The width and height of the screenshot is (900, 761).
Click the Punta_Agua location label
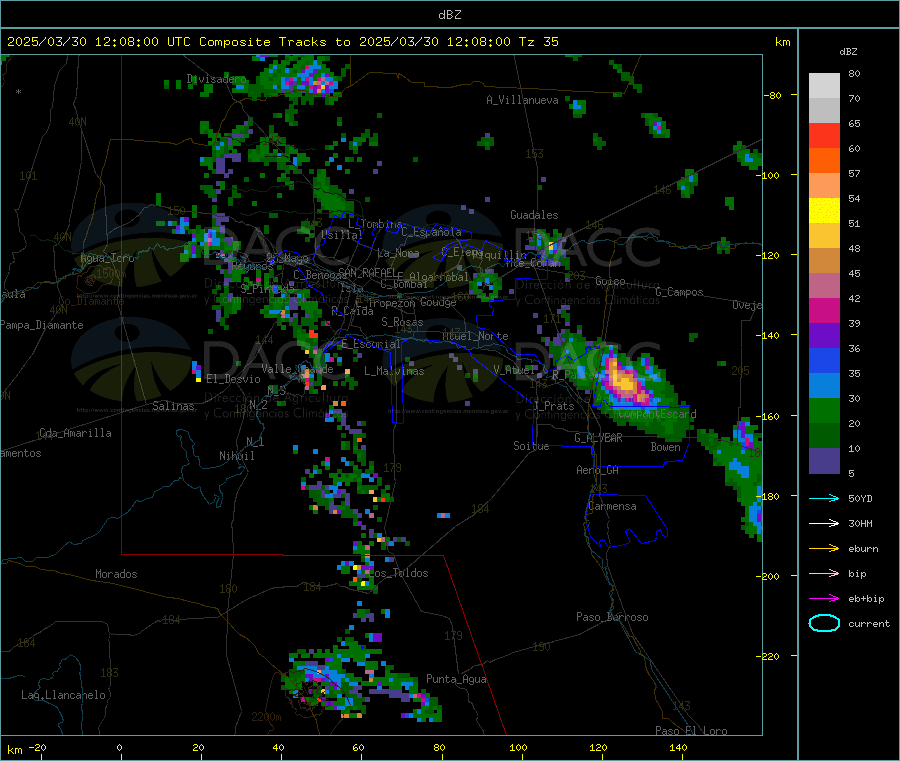click(x=456, y=679)
